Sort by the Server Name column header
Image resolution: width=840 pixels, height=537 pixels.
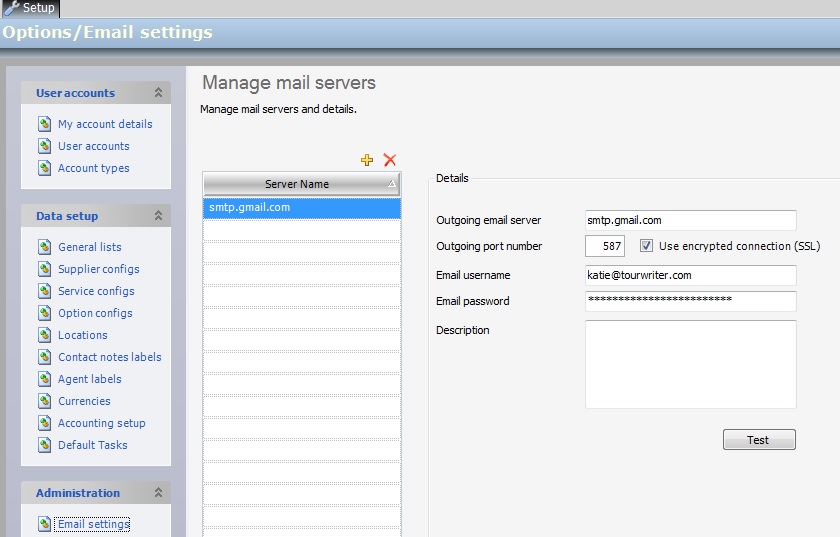pos(297,184)
